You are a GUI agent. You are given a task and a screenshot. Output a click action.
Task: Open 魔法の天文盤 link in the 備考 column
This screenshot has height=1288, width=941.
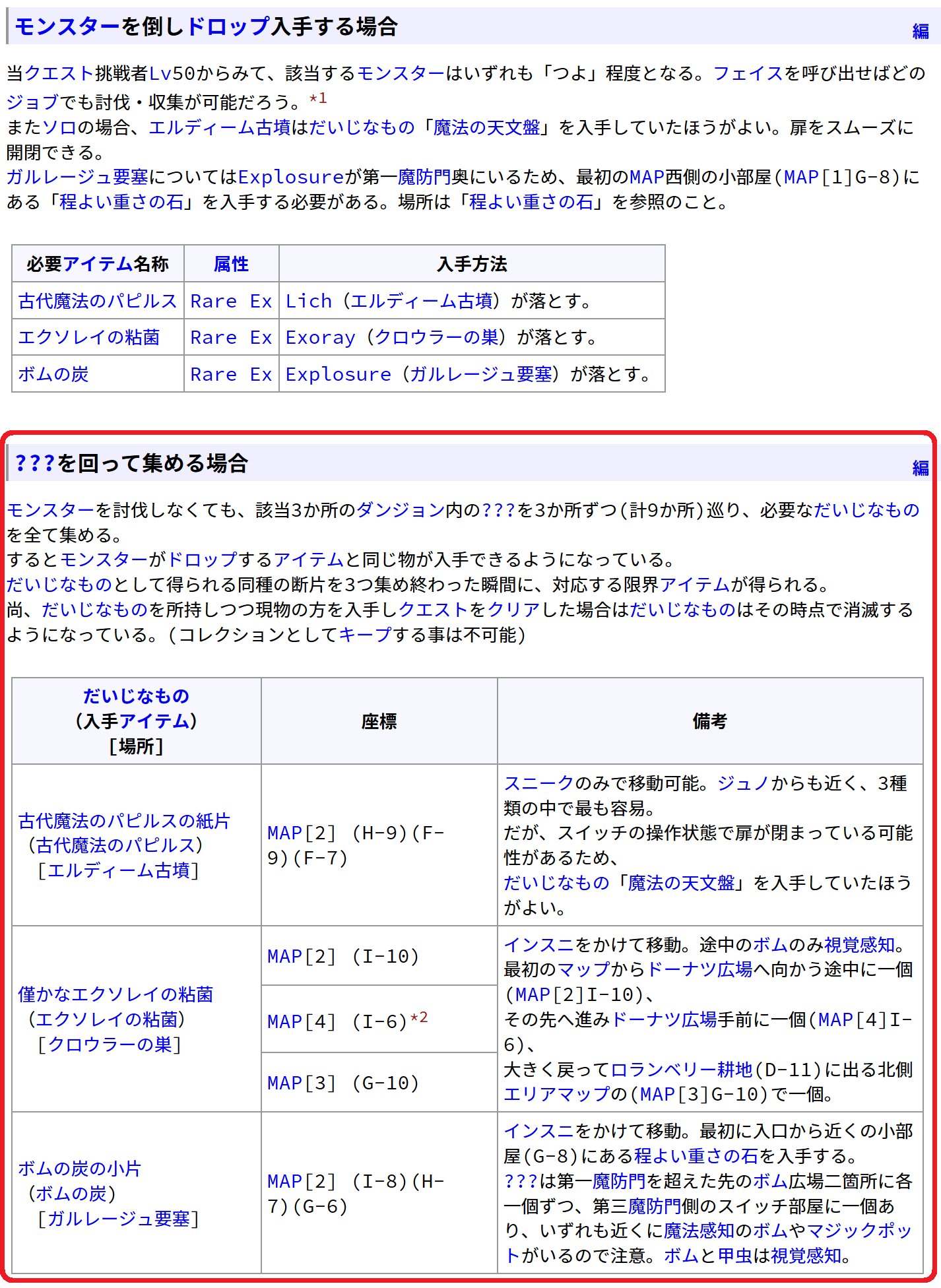coord(682,883)
